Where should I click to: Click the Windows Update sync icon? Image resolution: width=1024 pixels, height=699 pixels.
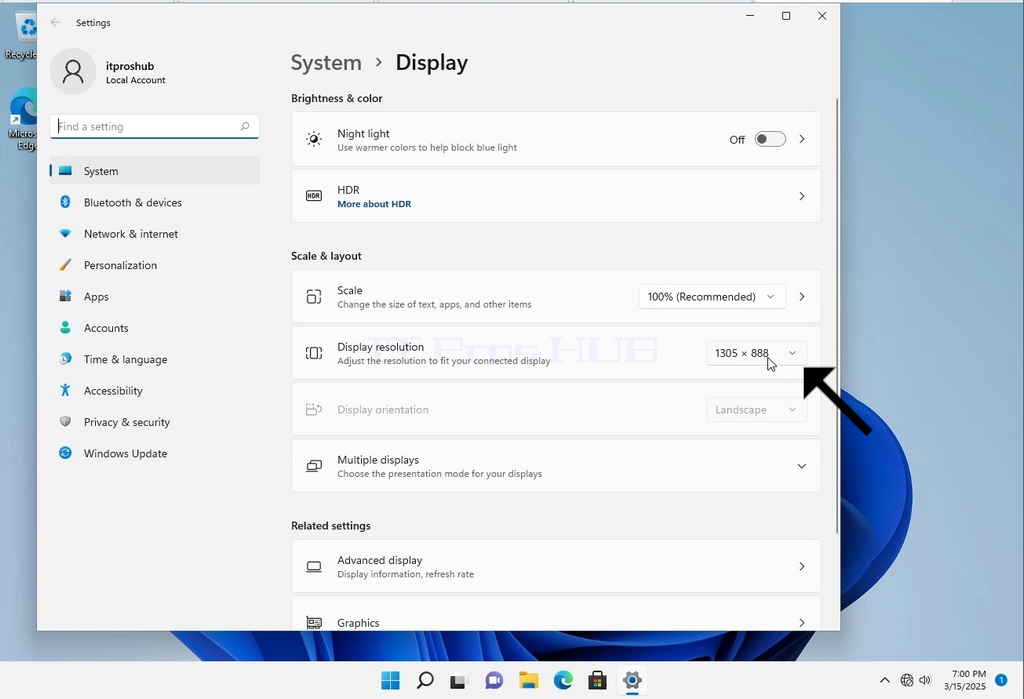click(x=65, y=453)
